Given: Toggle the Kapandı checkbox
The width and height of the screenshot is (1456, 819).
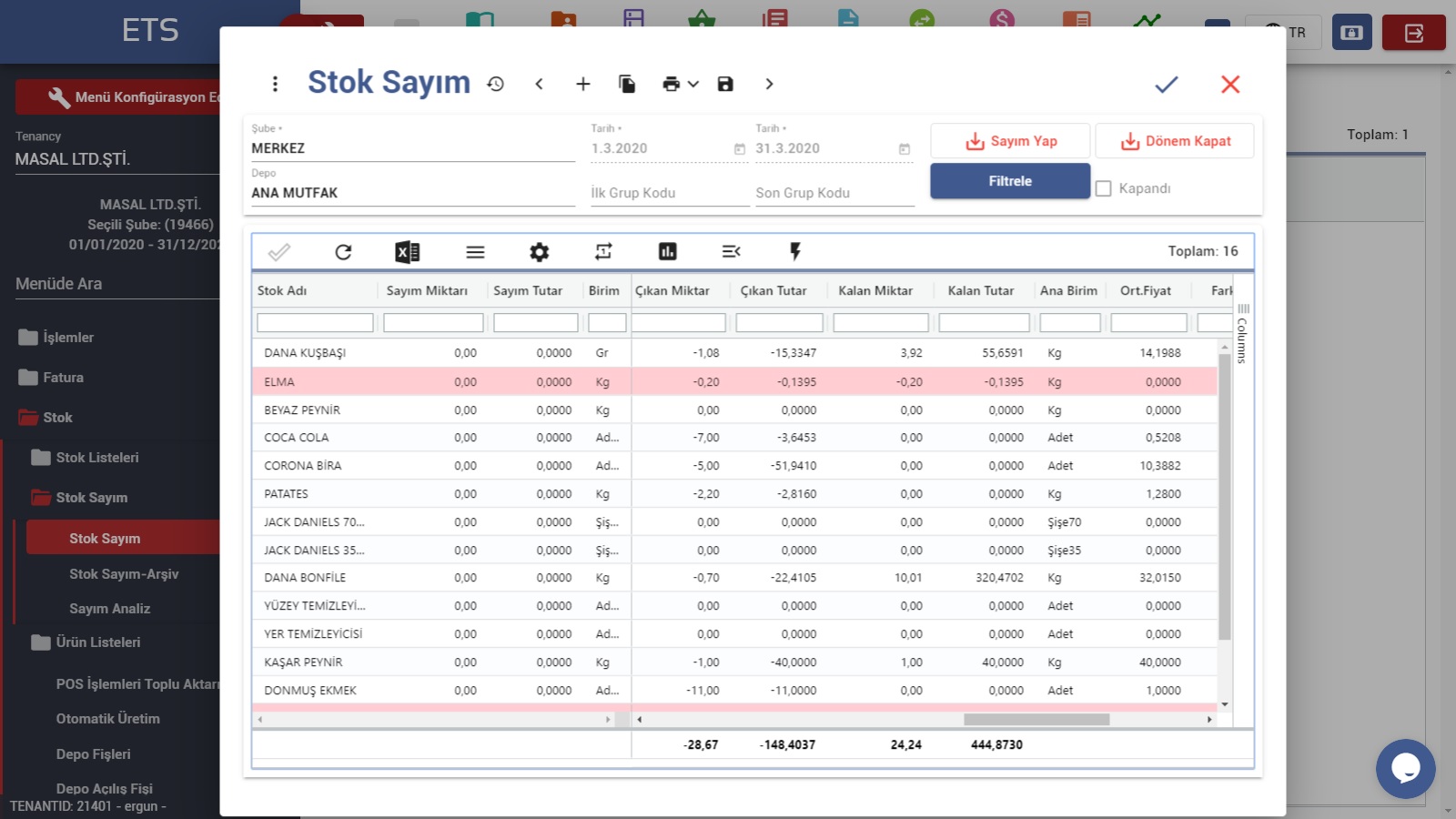Looking at the screenshot, I should tap(1104, 188).
